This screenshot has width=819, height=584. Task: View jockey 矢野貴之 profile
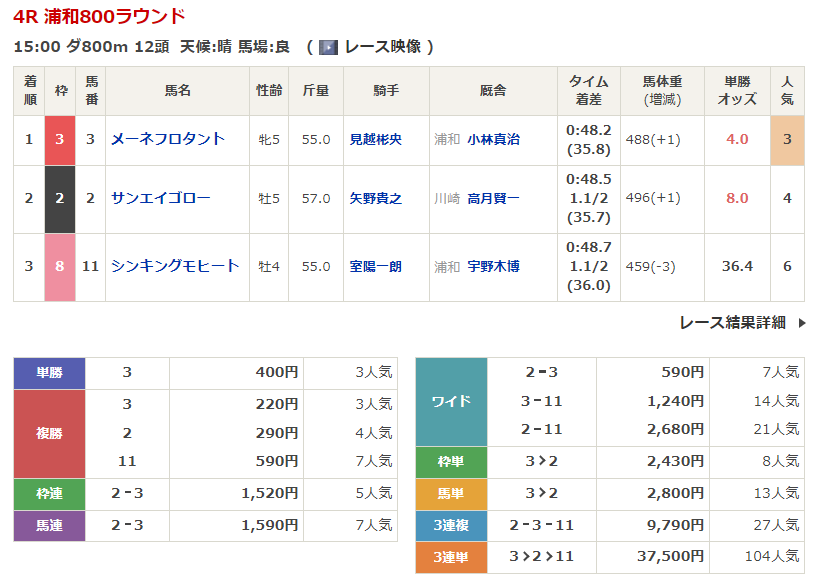click(375, 199)
